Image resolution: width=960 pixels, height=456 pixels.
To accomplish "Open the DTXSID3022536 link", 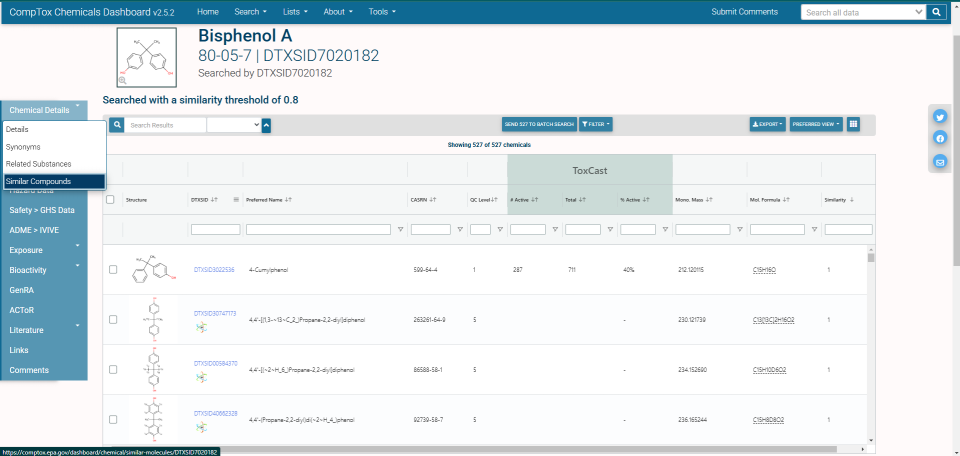I will pyautogui.click(x=214, y=269).
